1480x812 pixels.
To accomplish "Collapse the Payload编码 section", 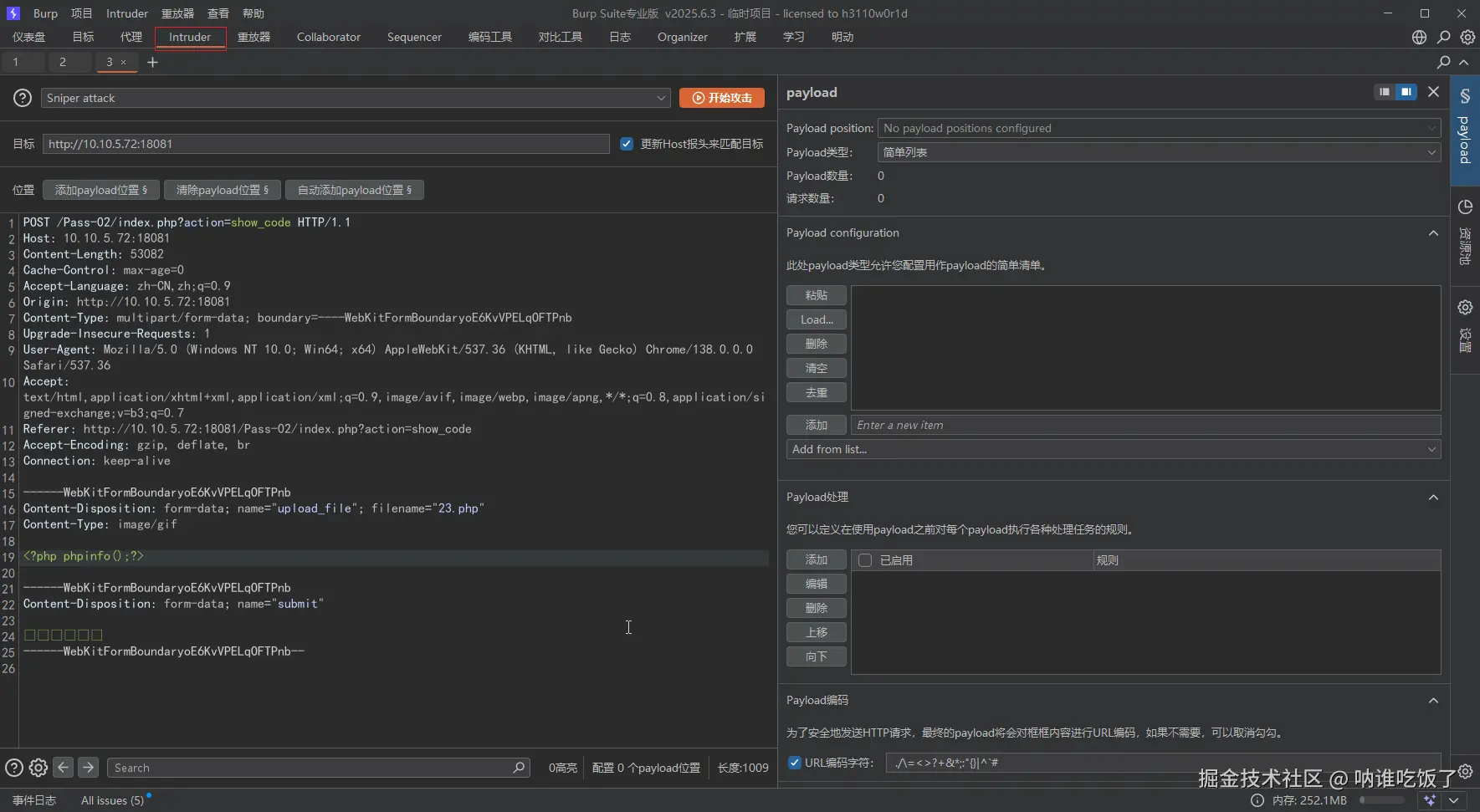I will coord(1433,700).
